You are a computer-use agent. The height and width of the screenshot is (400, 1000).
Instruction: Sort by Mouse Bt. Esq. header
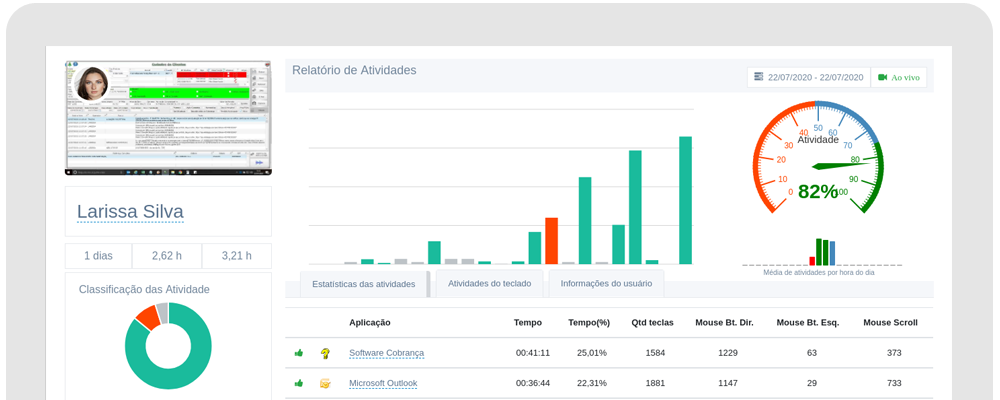pyautogui.click(x=806, y=323)
